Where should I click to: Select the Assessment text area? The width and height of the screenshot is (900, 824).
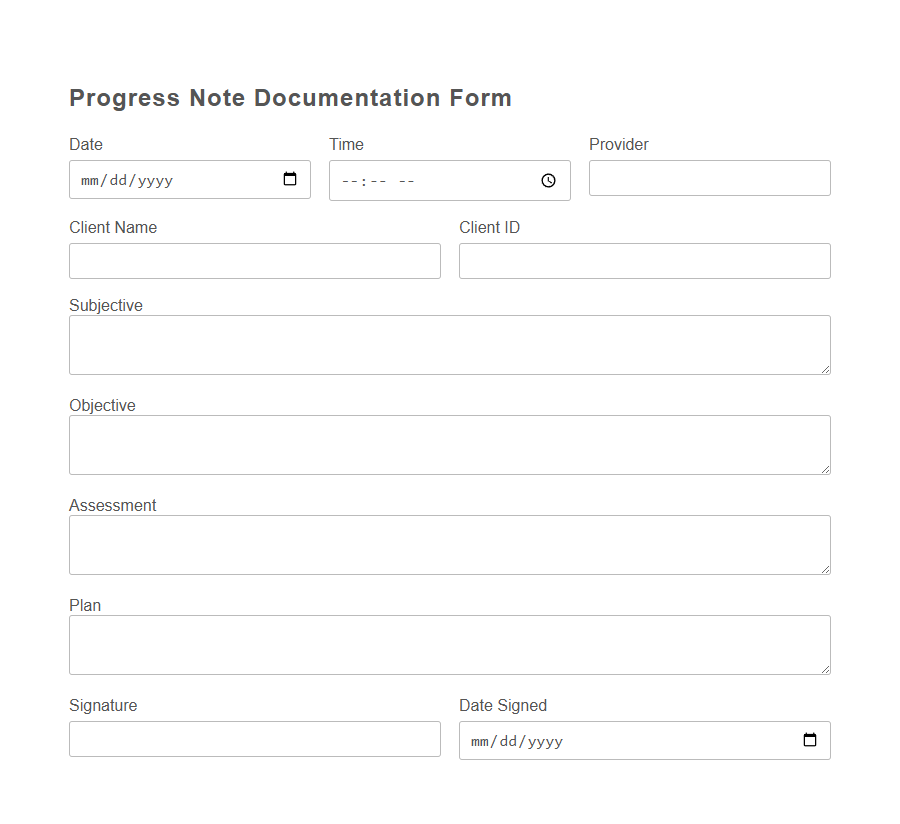click(x=449, y=544)
